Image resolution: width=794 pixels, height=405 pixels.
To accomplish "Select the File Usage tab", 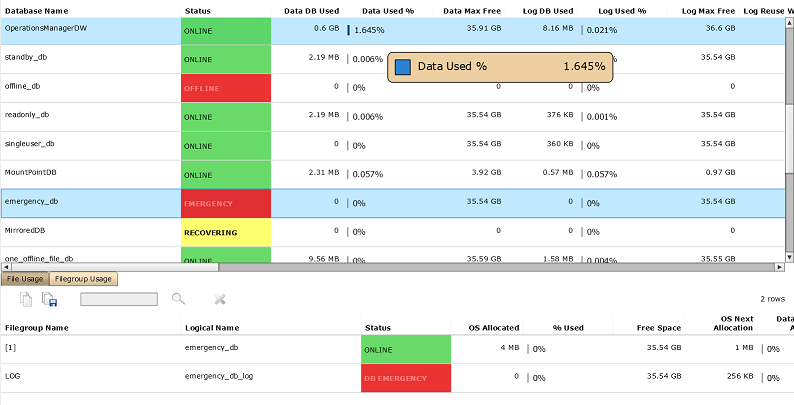I will [x=24, y=279].
